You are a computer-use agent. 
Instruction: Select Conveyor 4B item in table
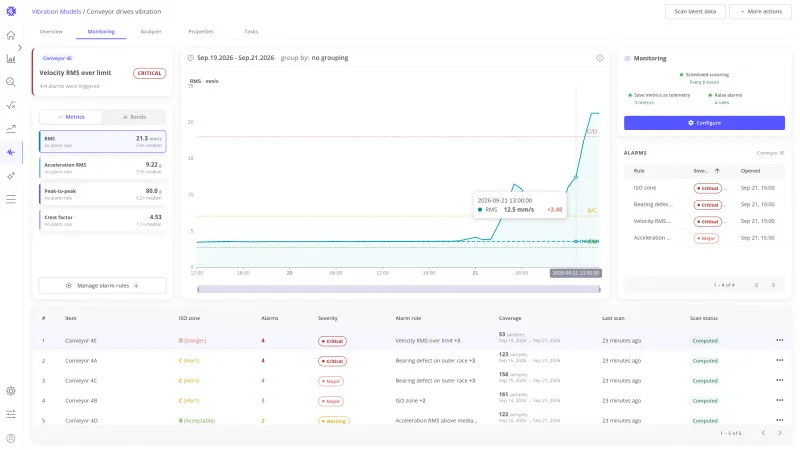point(81,401)
